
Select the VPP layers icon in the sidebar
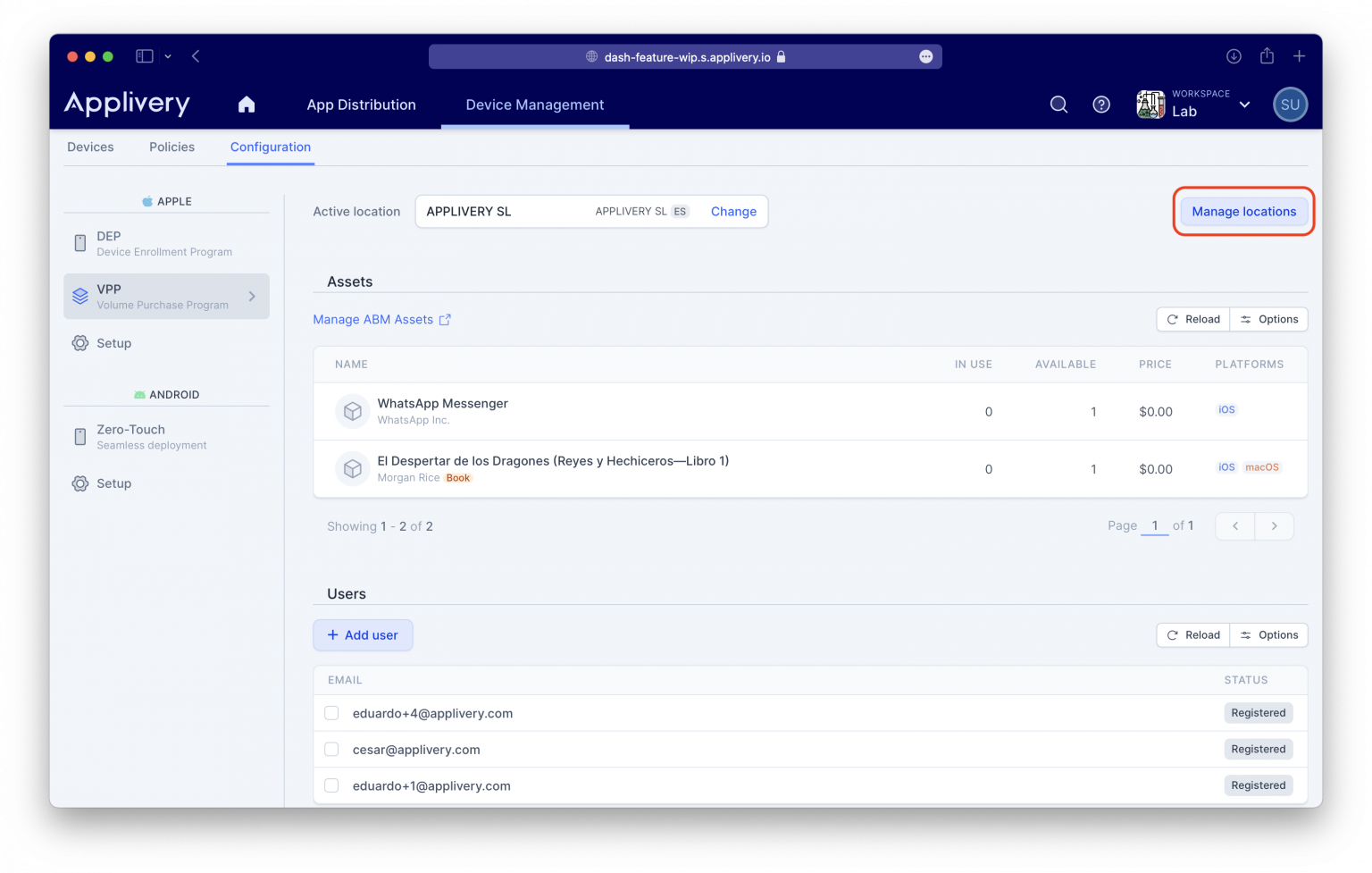(79, 296)
